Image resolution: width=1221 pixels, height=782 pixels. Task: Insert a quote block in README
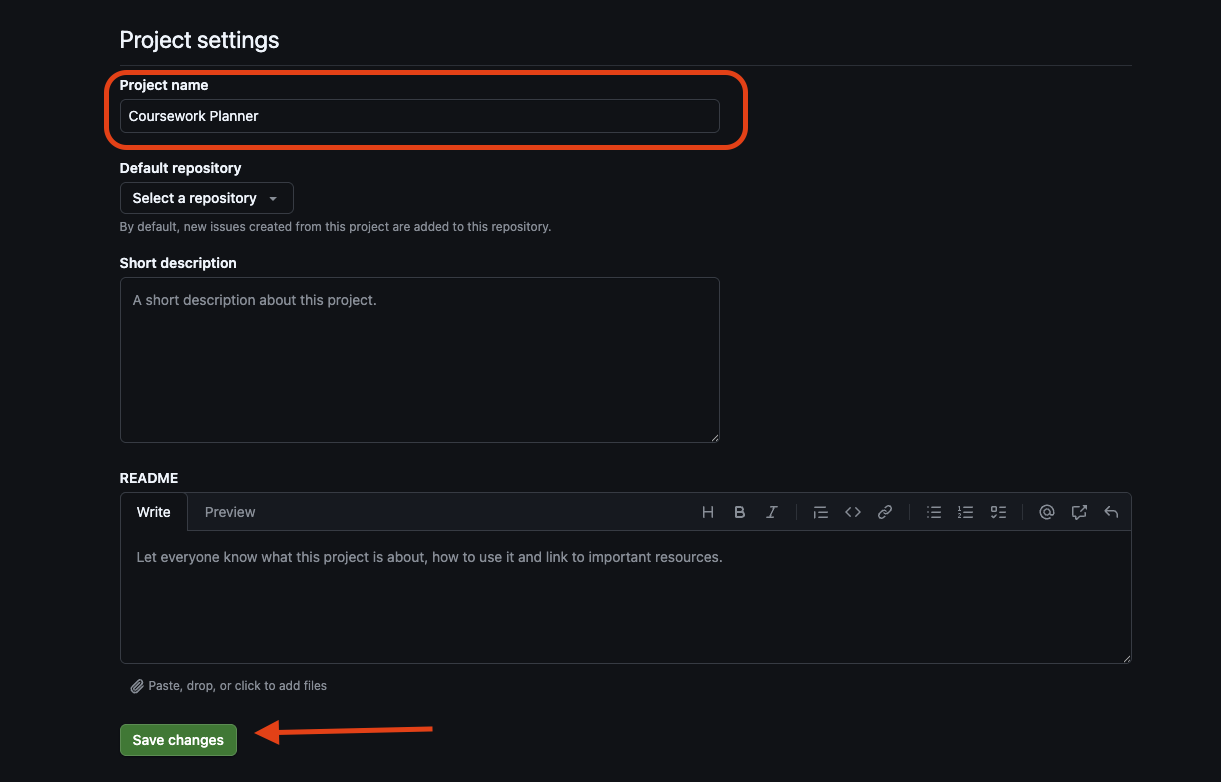(x=821, y=512)
